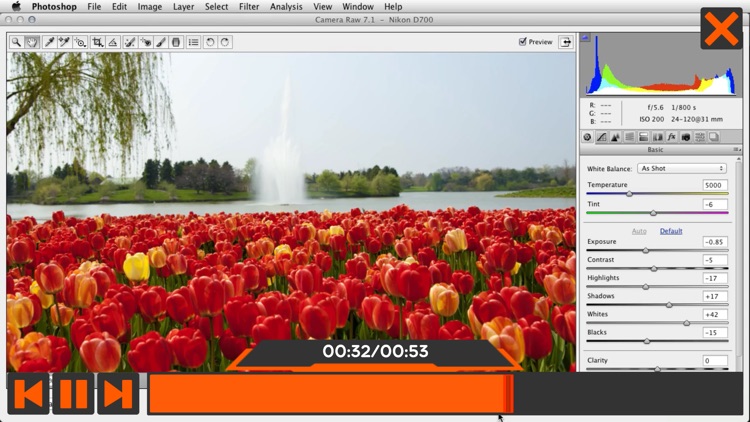
Task: Open the Filter menu
Action: (249, 7)
